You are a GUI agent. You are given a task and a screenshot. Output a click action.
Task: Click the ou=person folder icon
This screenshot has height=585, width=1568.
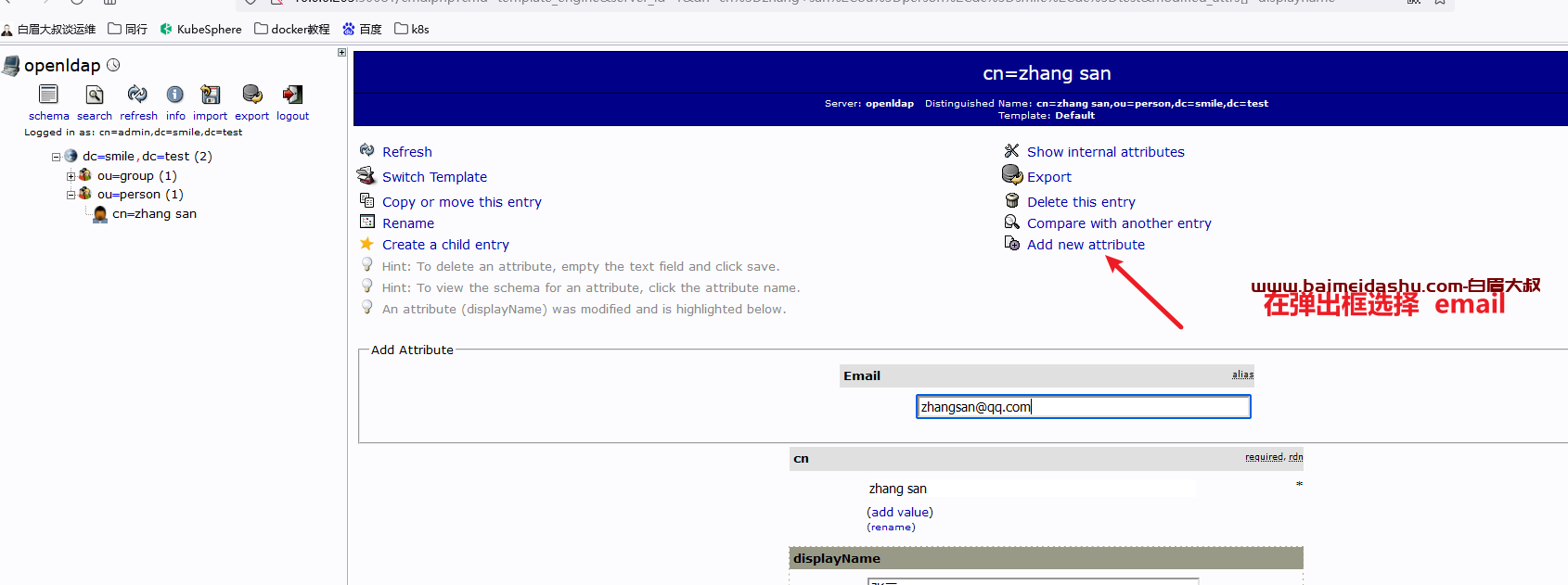tap(85, 193)
